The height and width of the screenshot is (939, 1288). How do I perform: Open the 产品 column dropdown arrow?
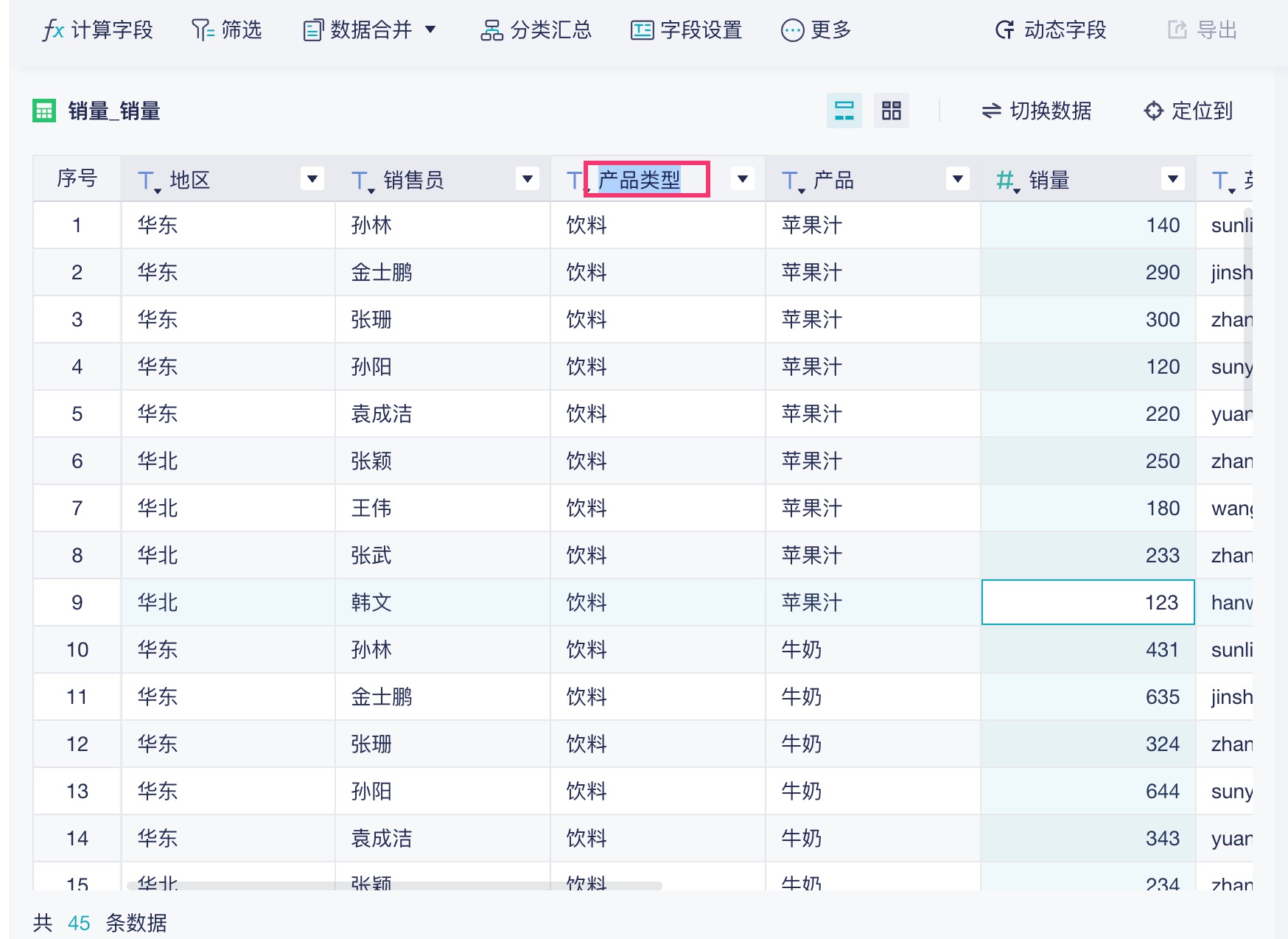958,179
